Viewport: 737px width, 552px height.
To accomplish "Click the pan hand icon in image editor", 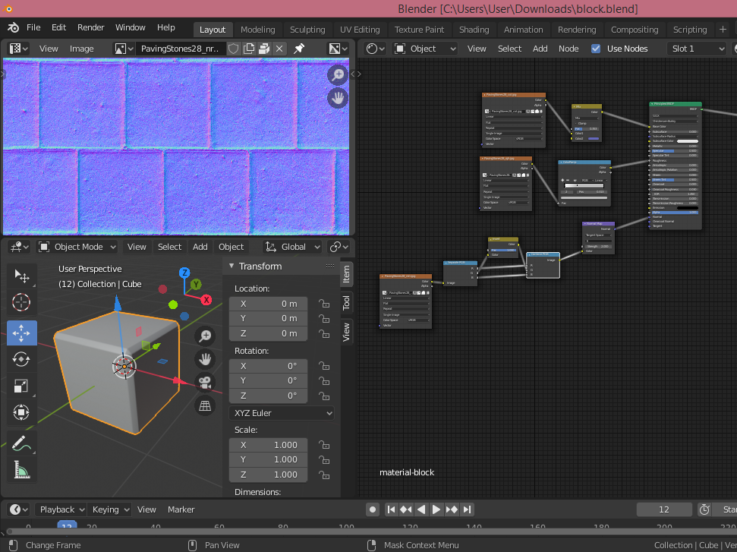I will pyautogui.click(x=337, y=98).
